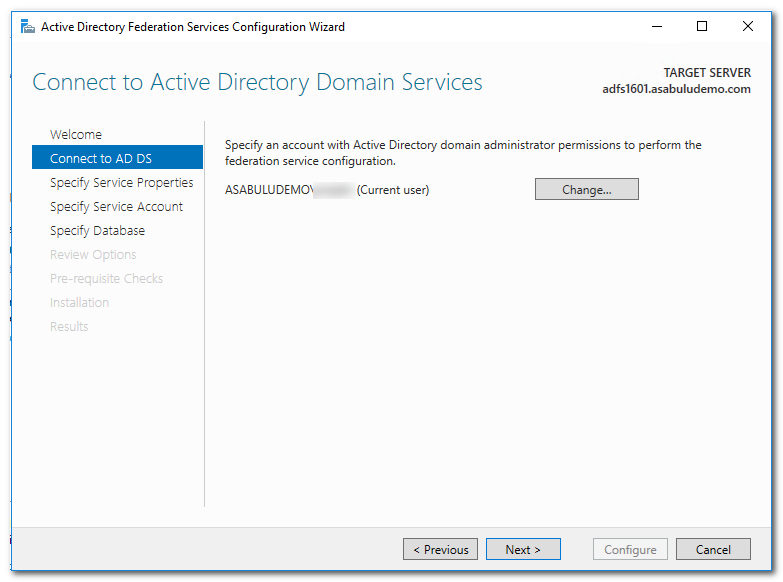
Task: Select the Installation step
Action: [79, 302]
